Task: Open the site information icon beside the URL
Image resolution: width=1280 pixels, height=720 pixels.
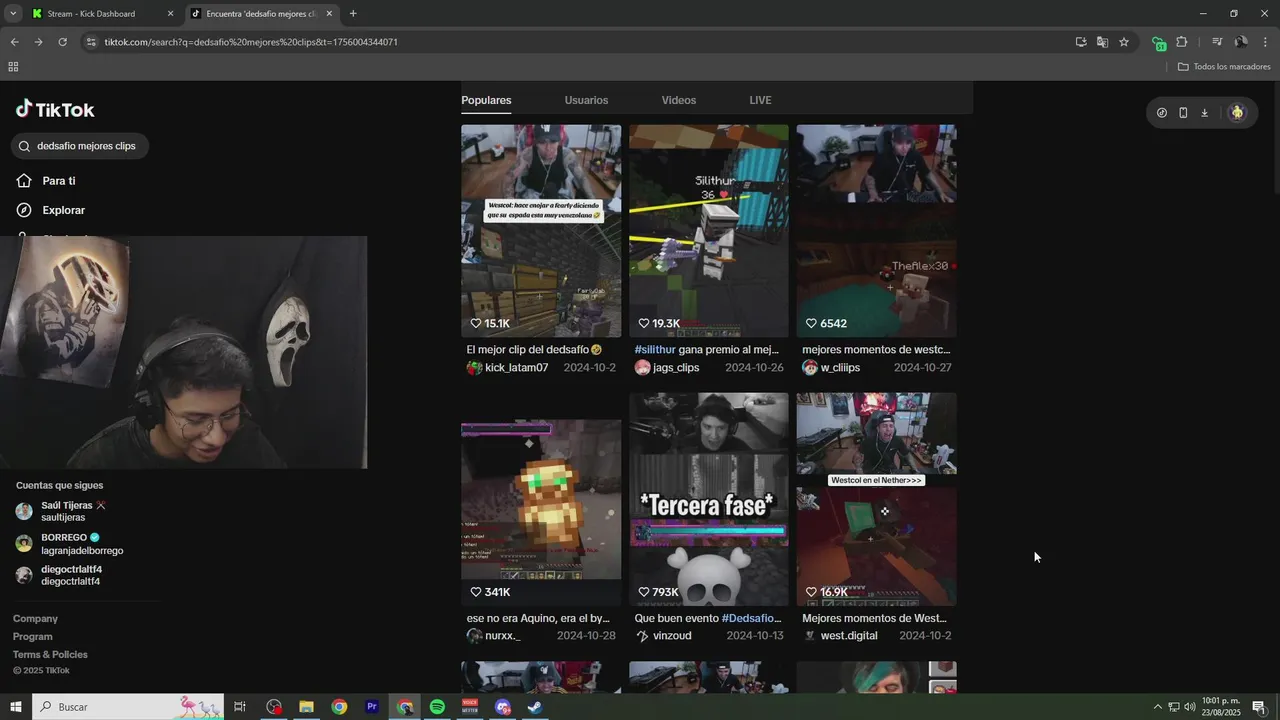Action: pos(91,42)
